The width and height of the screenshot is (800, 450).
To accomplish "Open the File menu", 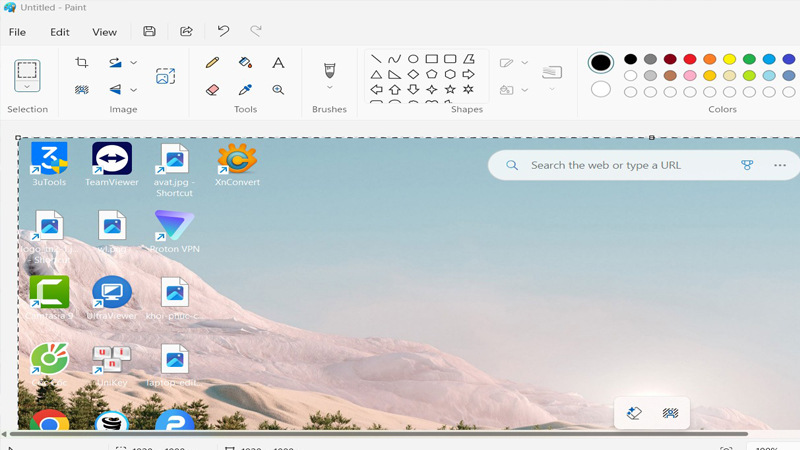I will [17, 32].
